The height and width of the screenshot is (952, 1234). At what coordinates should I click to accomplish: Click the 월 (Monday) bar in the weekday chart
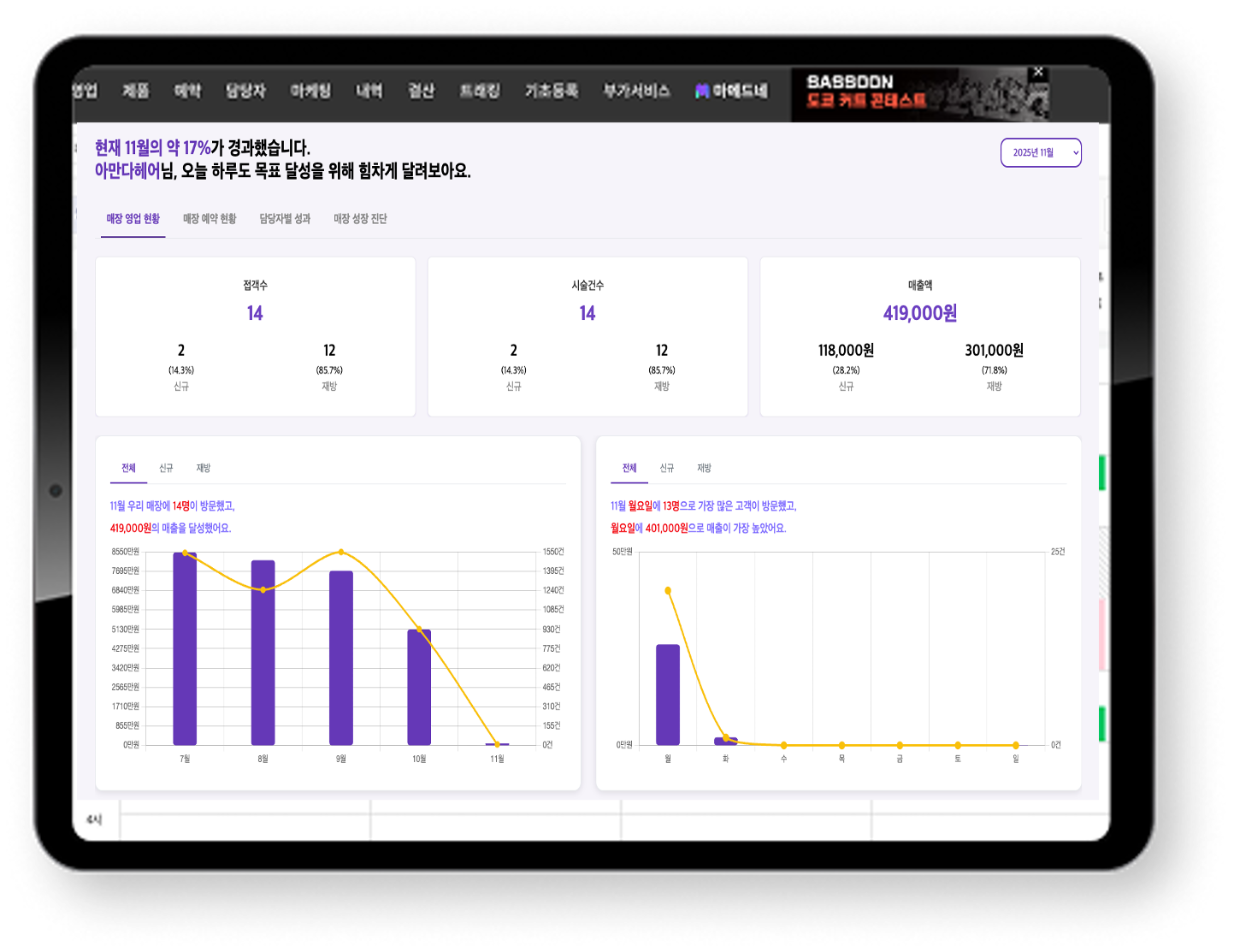pyautogui.click(x=668, y=695)
